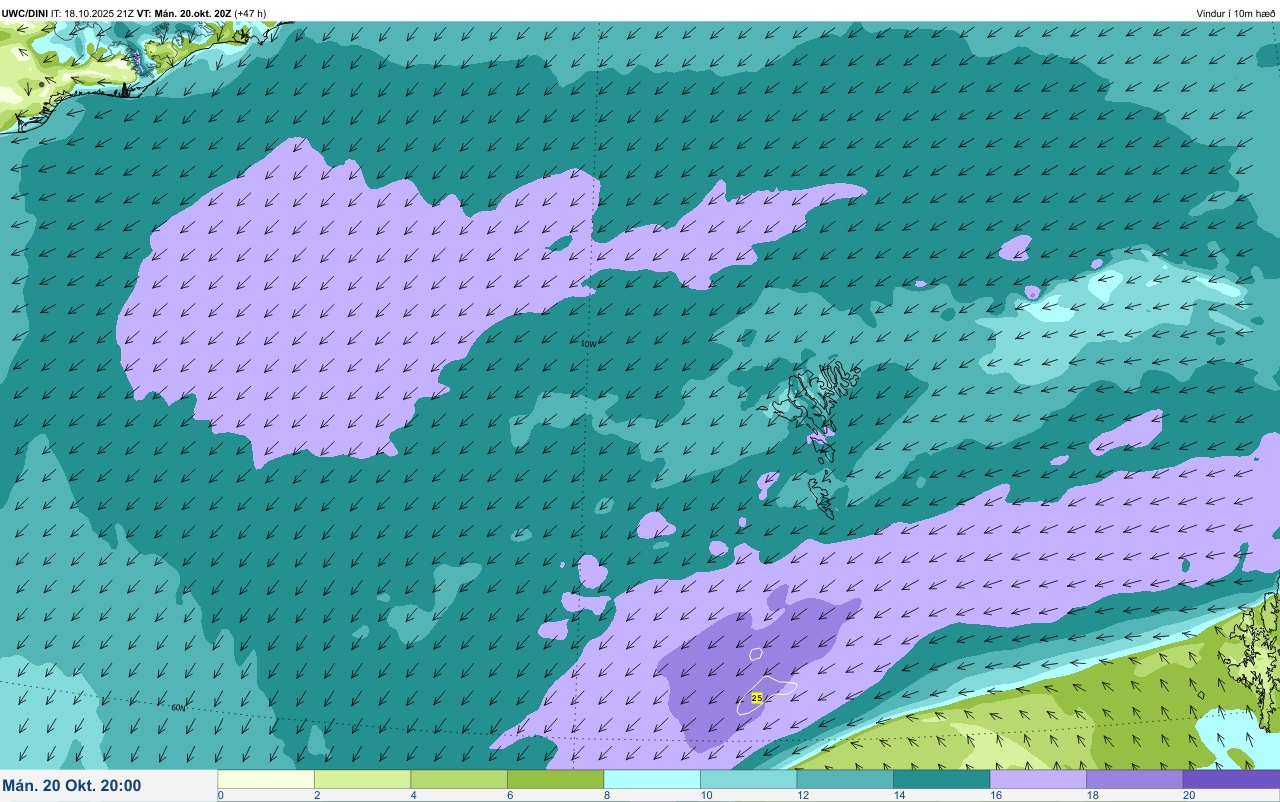This screenshot has height=802, width=1280.
Task: Click the 'VT: Mán. 20.okt. 20Z' valid time
Action: pos(184,13)
